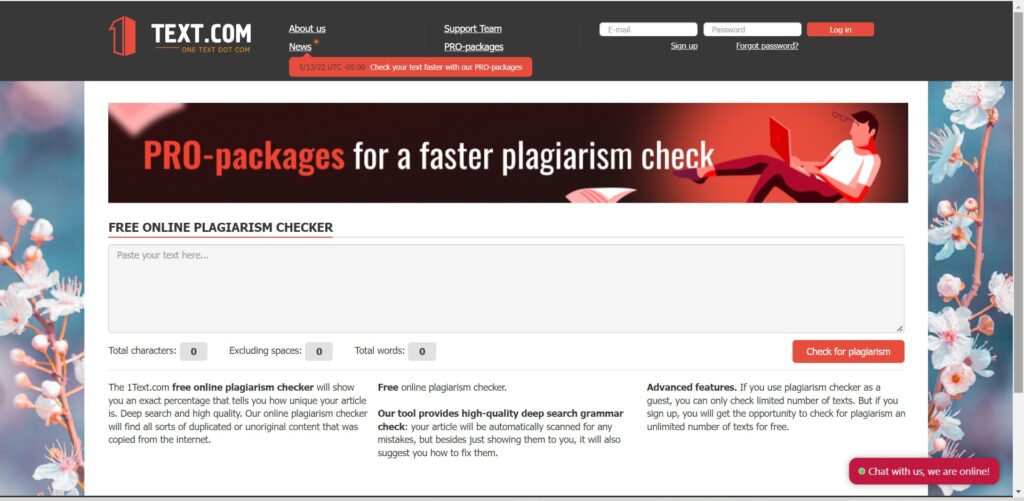Click the Log in button
The width and height of the screenshot is (1024, 501).
click(840, 29)
